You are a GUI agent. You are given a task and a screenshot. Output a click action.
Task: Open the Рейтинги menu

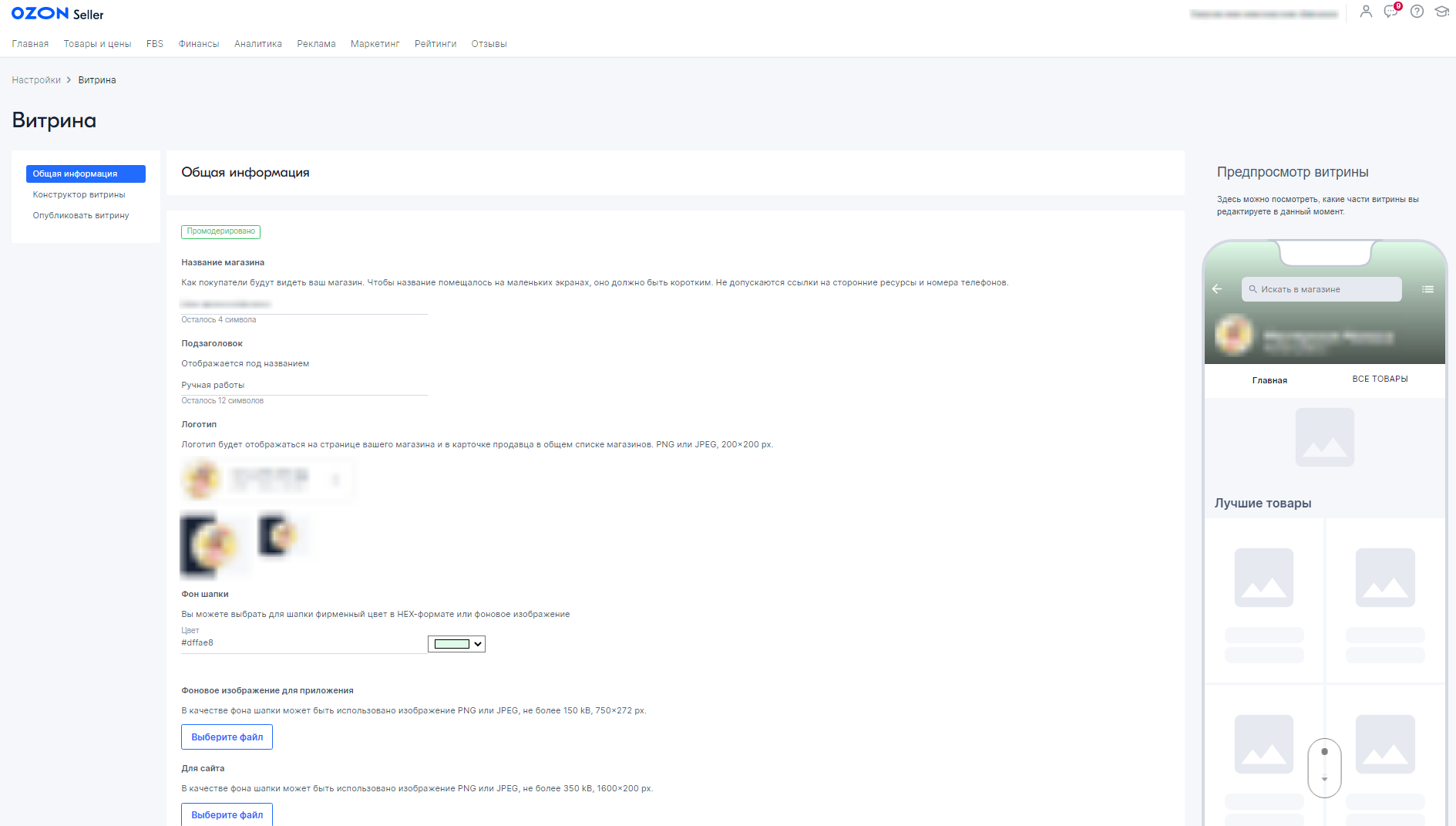tap(435, 44)
